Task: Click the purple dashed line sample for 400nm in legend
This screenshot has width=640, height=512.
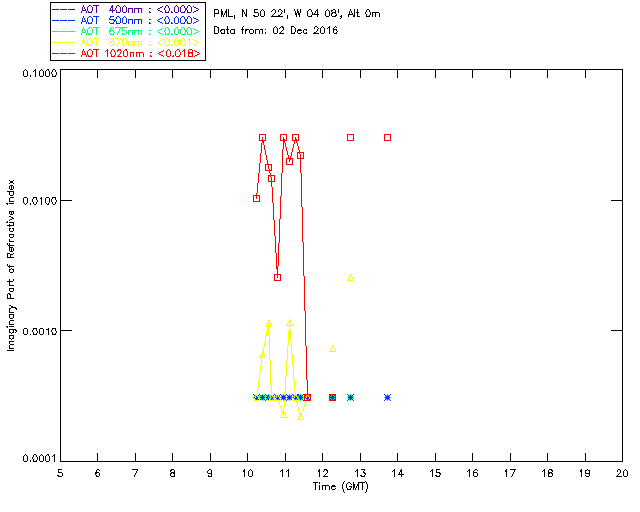Action: 64,9
